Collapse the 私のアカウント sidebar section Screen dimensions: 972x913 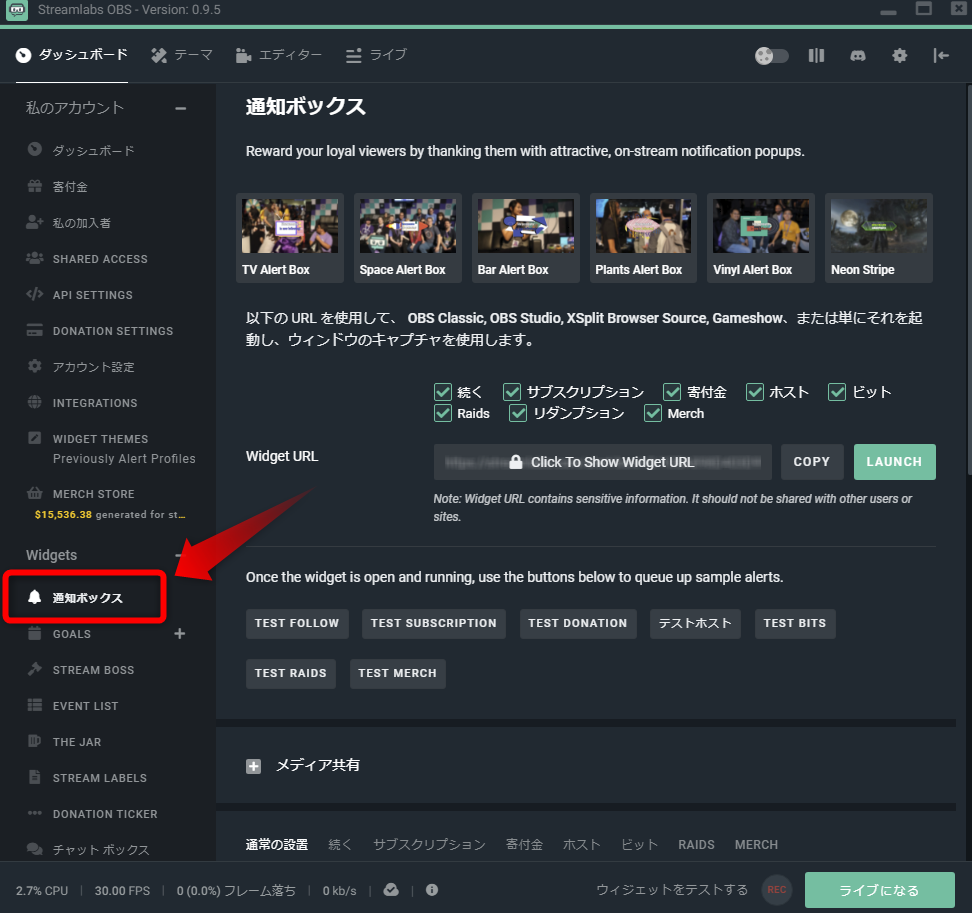tap(180, 108)
